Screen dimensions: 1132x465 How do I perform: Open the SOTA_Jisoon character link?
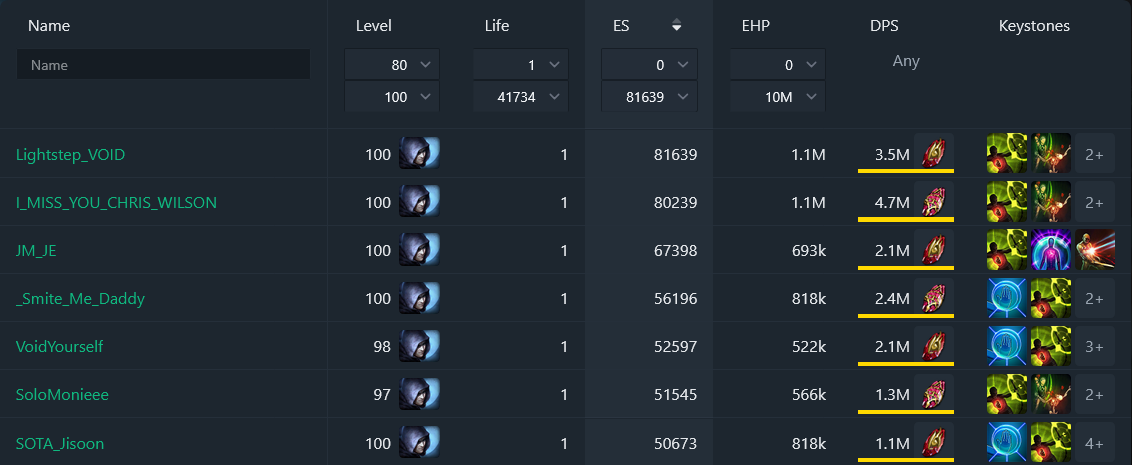click(x=60, y=443)
